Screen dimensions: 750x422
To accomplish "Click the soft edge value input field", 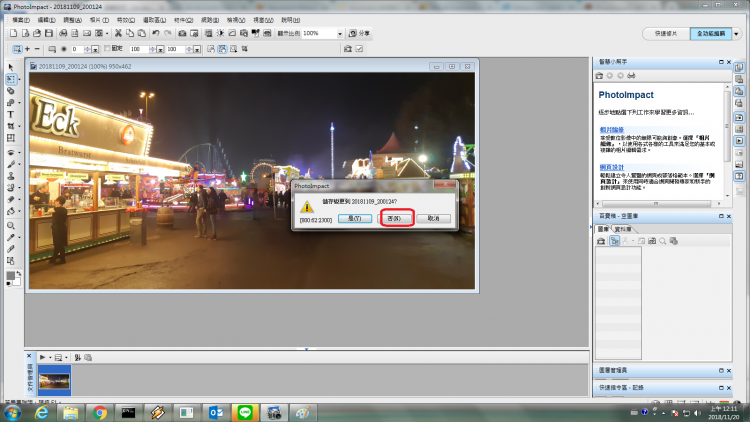I will point(77,49).
